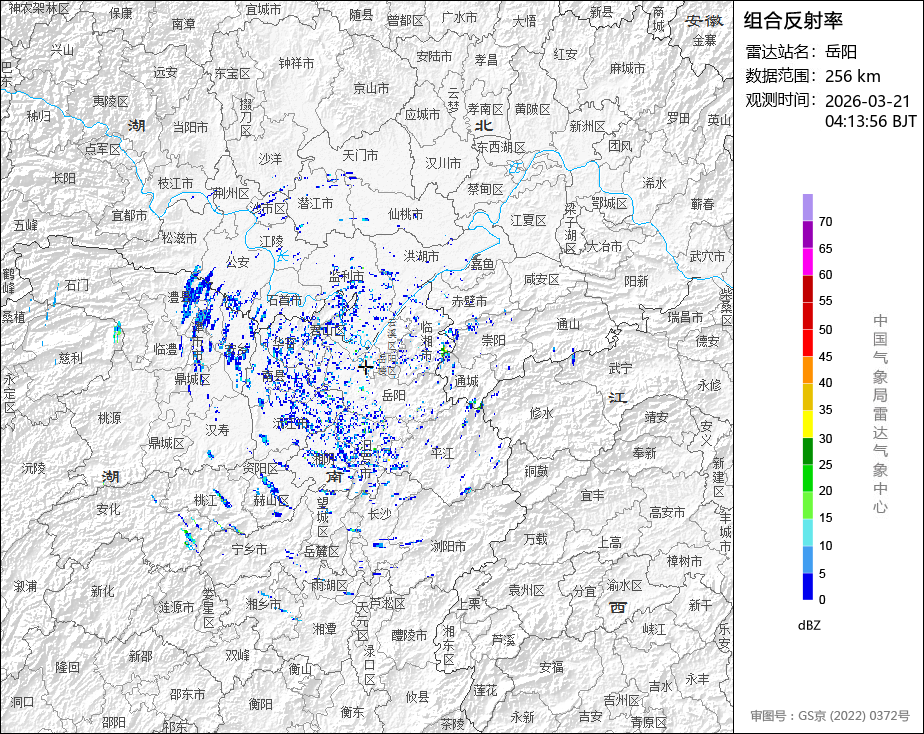Click the 浏阳市 map label
The image size is (924, 734).
coord(448,546)
